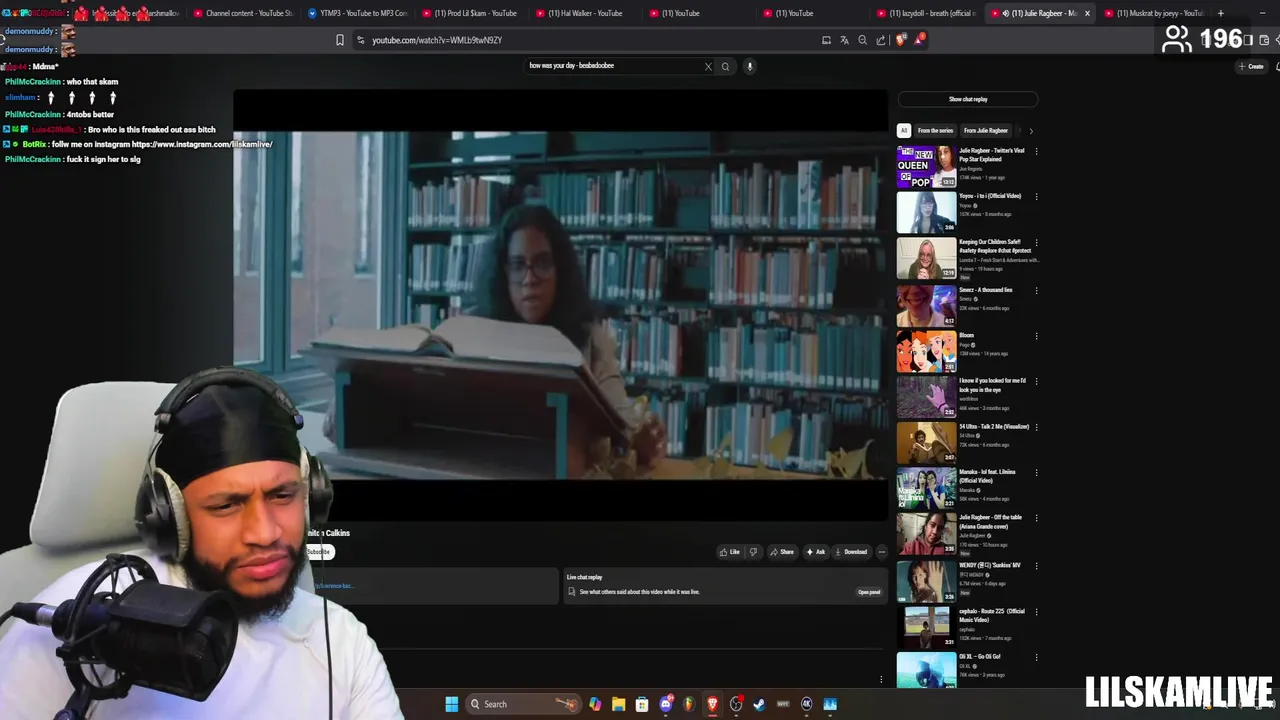Click the translate page icon in address bar

pos(844,40)
